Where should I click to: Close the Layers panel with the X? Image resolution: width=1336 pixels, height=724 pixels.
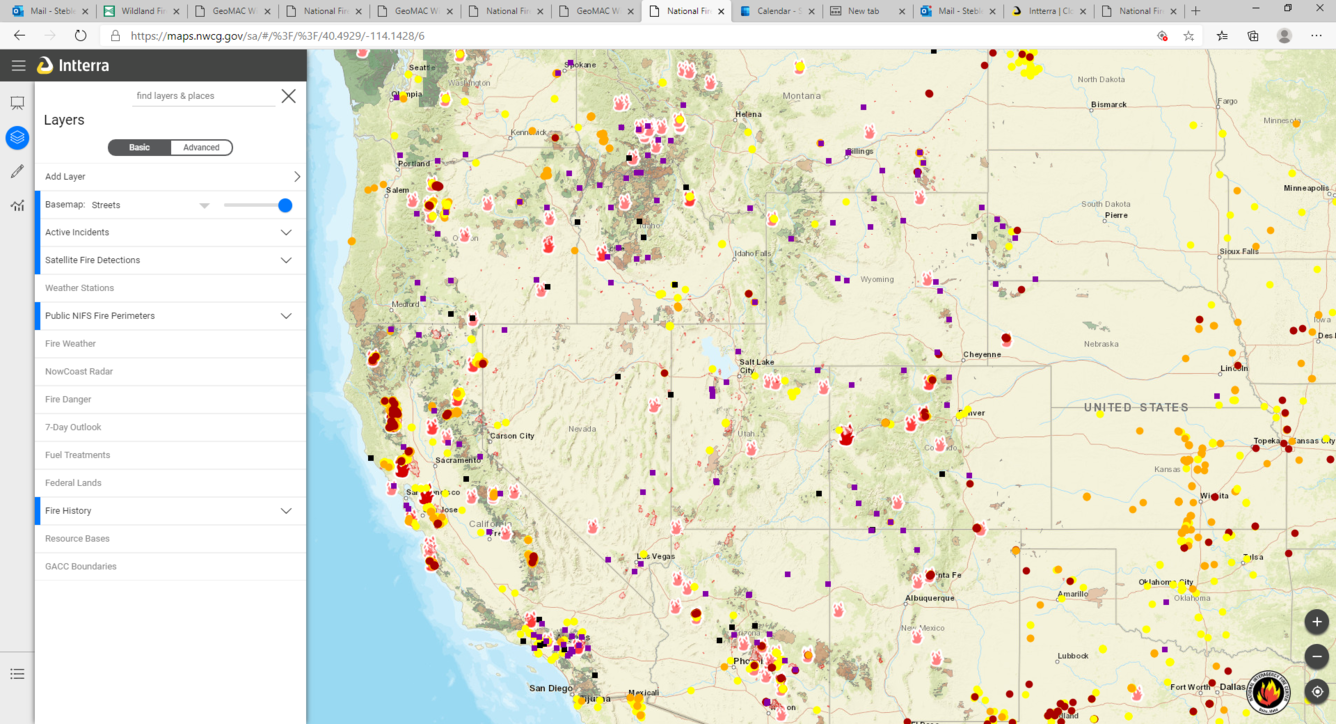tap(288, 96)
